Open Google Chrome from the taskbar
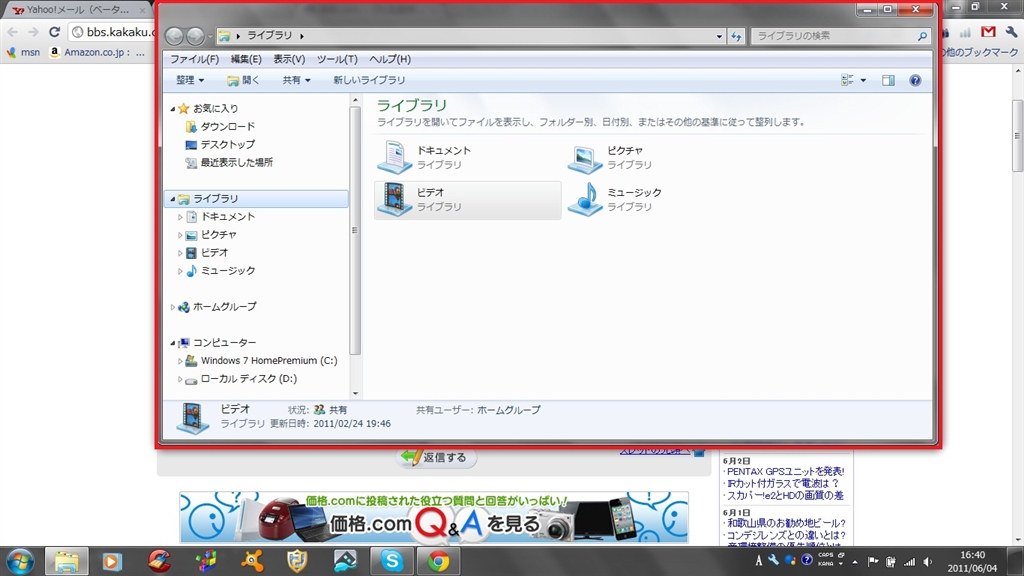The height and width of the screenshot is (576, 1024). tap(437, 561)
